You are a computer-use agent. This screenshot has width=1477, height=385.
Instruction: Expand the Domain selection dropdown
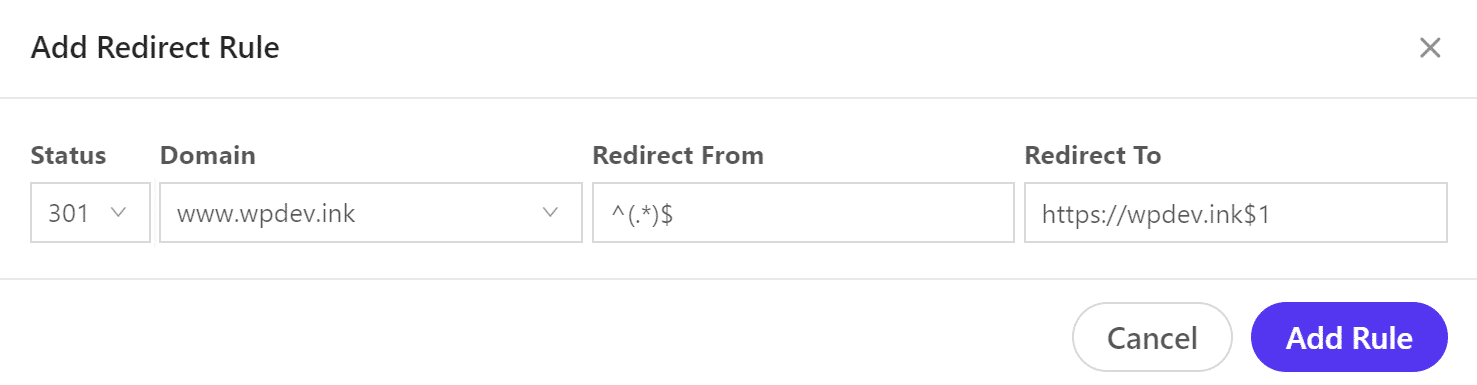(371, 212)
